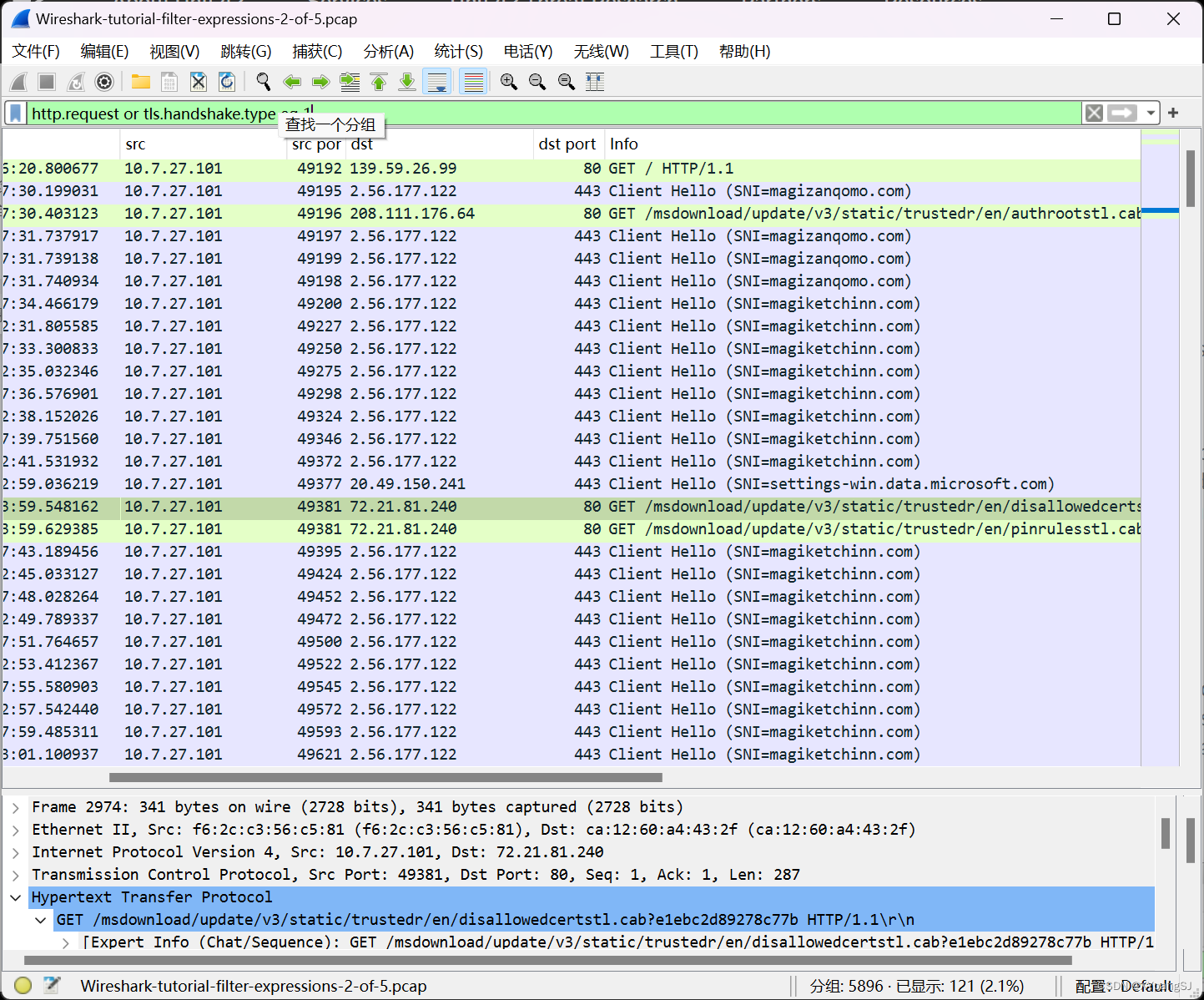Open capture options gear icon
The height and width of the screenshot is (1000, 1204).
[104, 82]
